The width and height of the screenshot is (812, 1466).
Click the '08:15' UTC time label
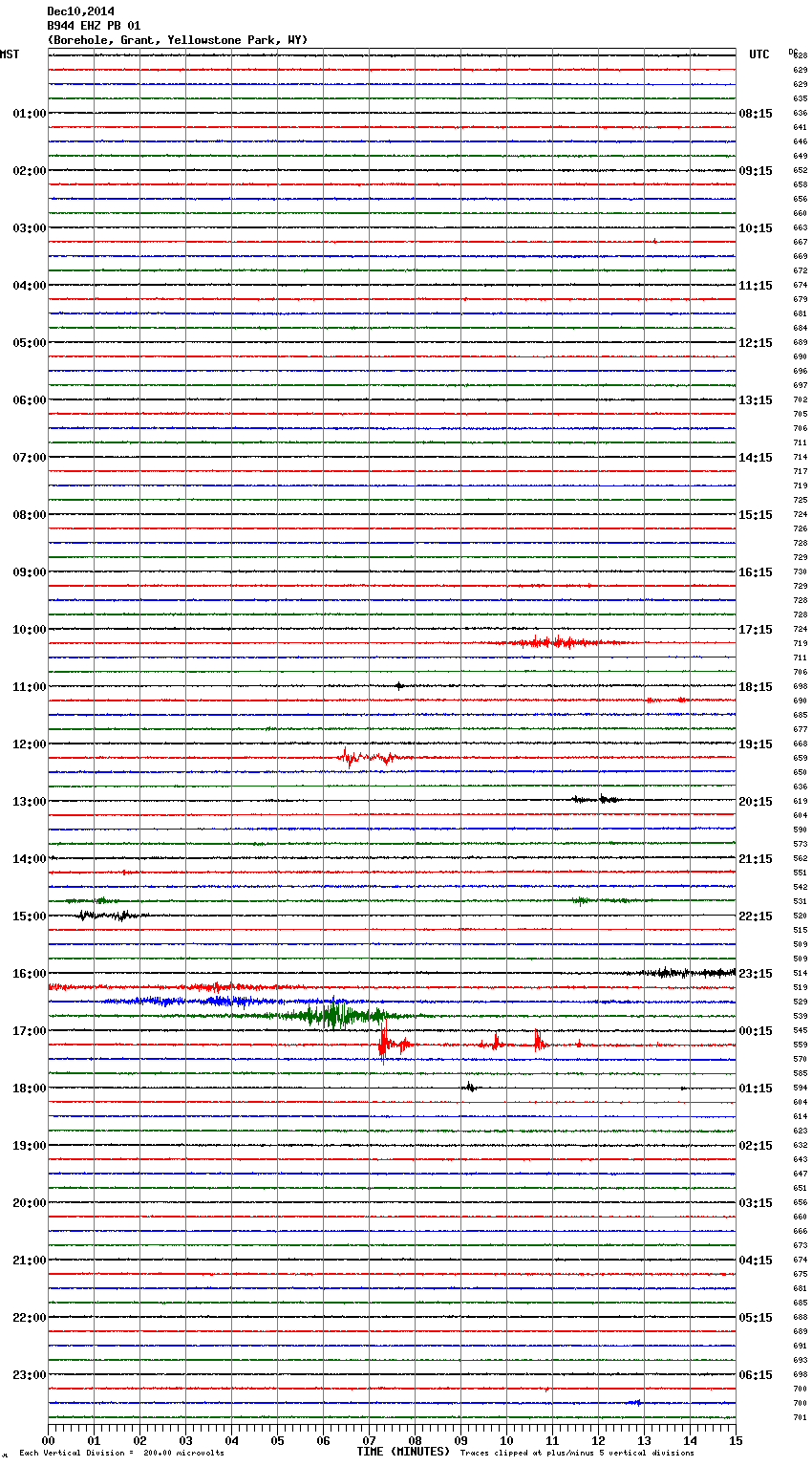tap(756, 114)
